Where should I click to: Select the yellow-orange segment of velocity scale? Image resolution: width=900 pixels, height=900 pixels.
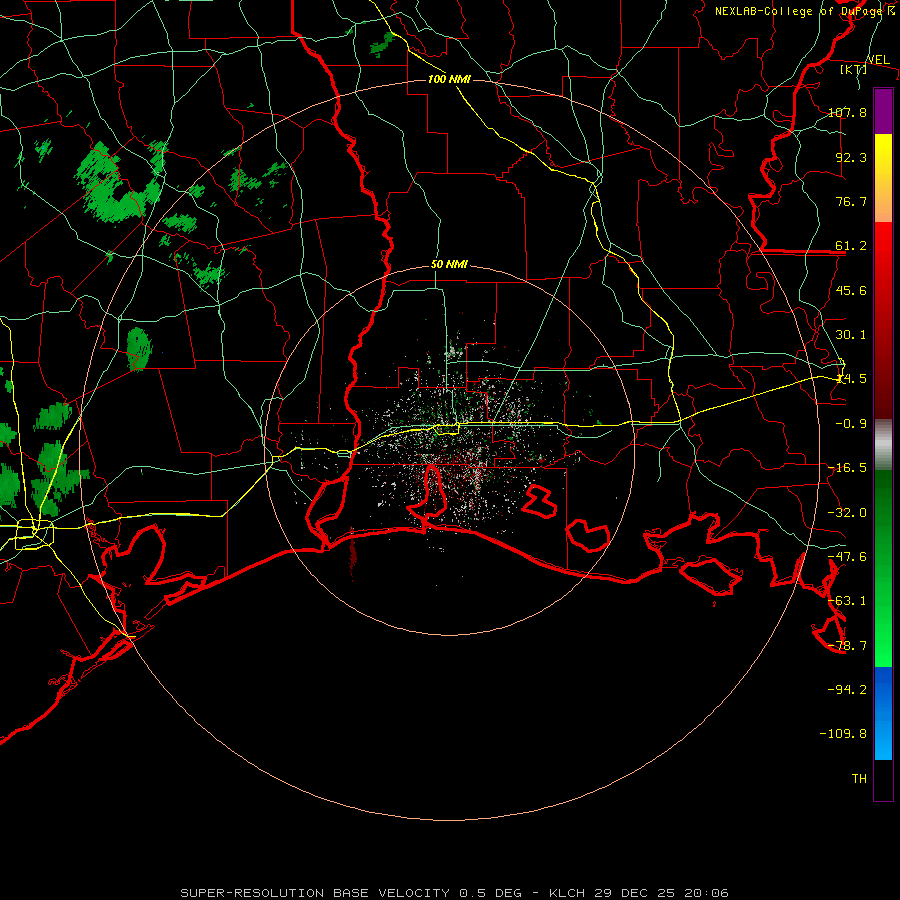[x=883, y=178]
